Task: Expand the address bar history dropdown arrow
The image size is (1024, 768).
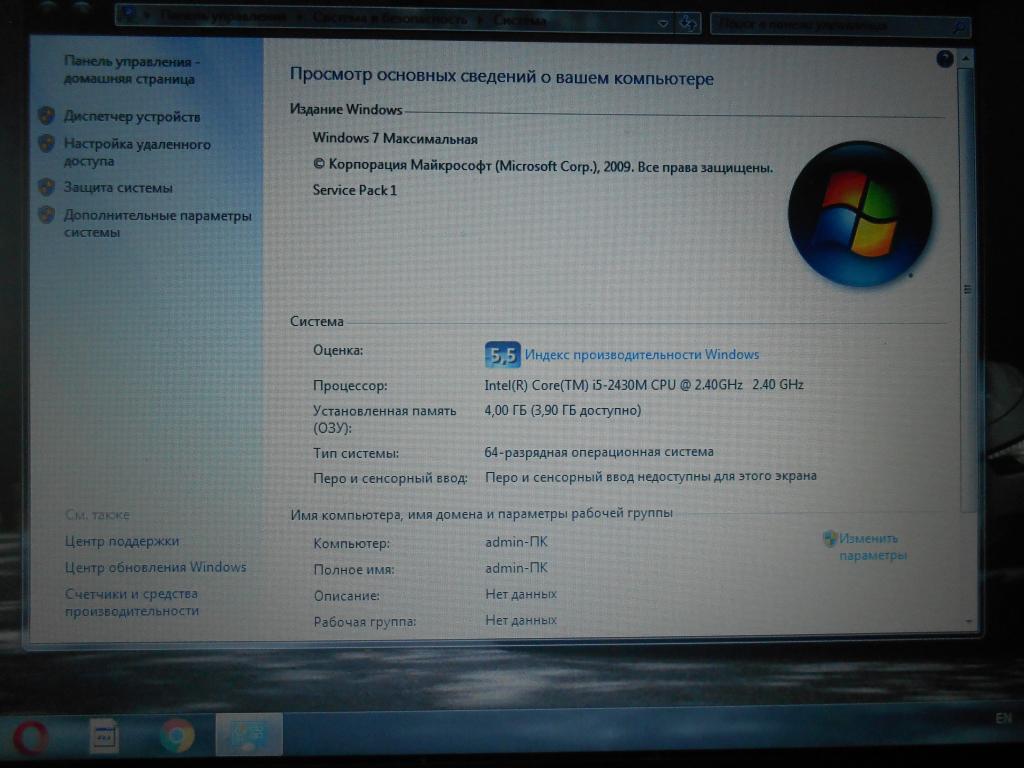Action: tap(663, 24)
